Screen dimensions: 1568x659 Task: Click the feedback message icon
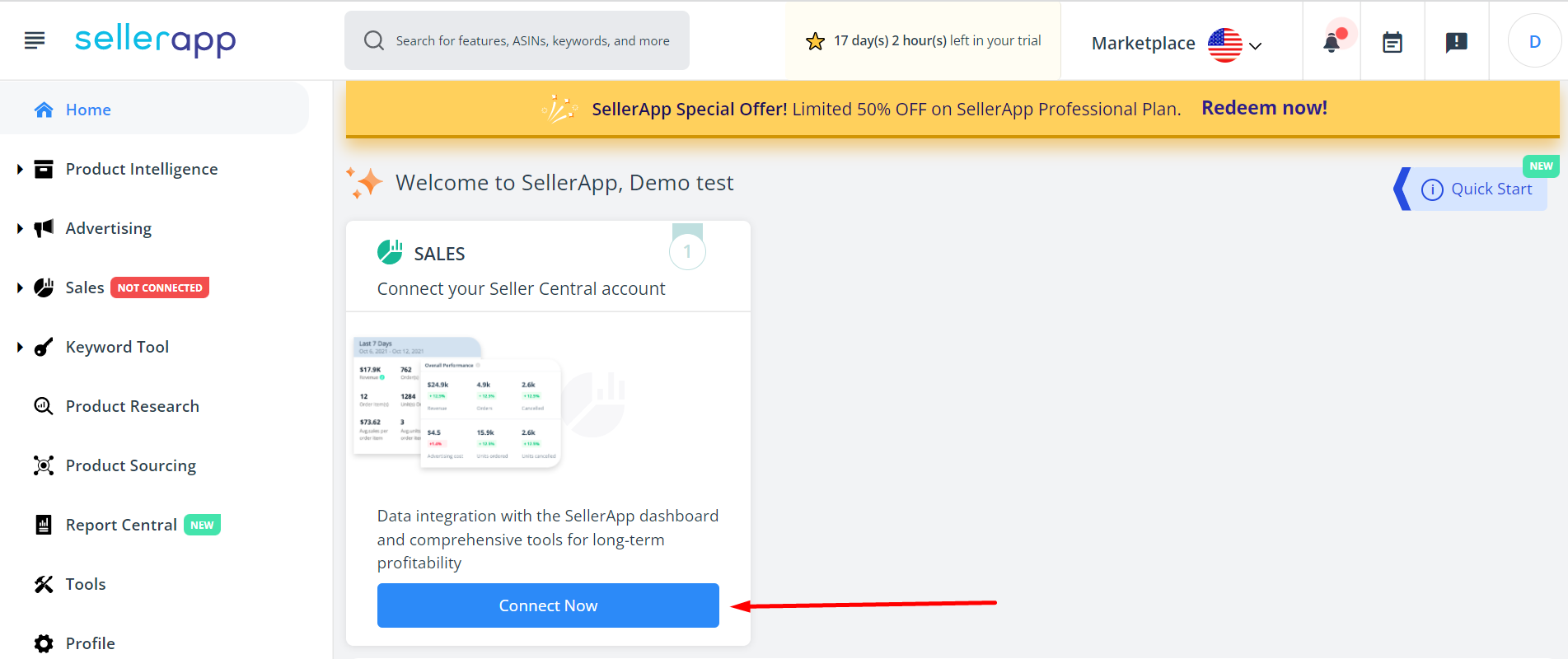(x=1457, y=42)
